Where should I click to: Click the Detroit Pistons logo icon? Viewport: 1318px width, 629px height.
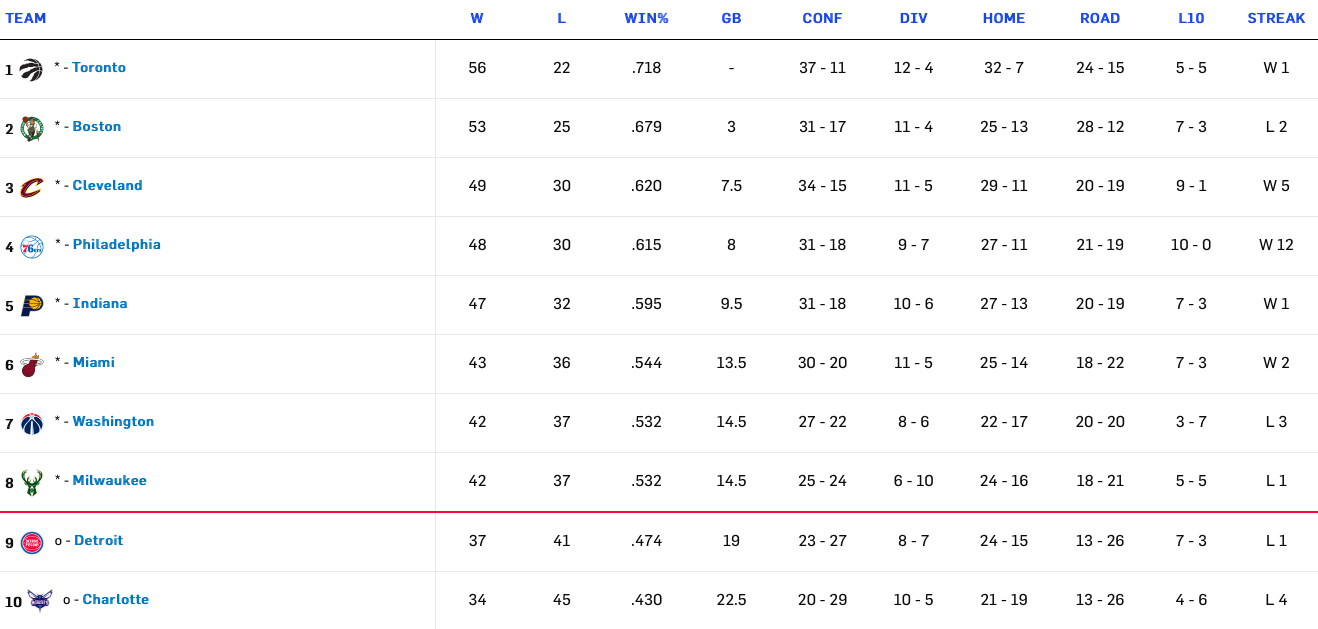click(x=32, y=542)
